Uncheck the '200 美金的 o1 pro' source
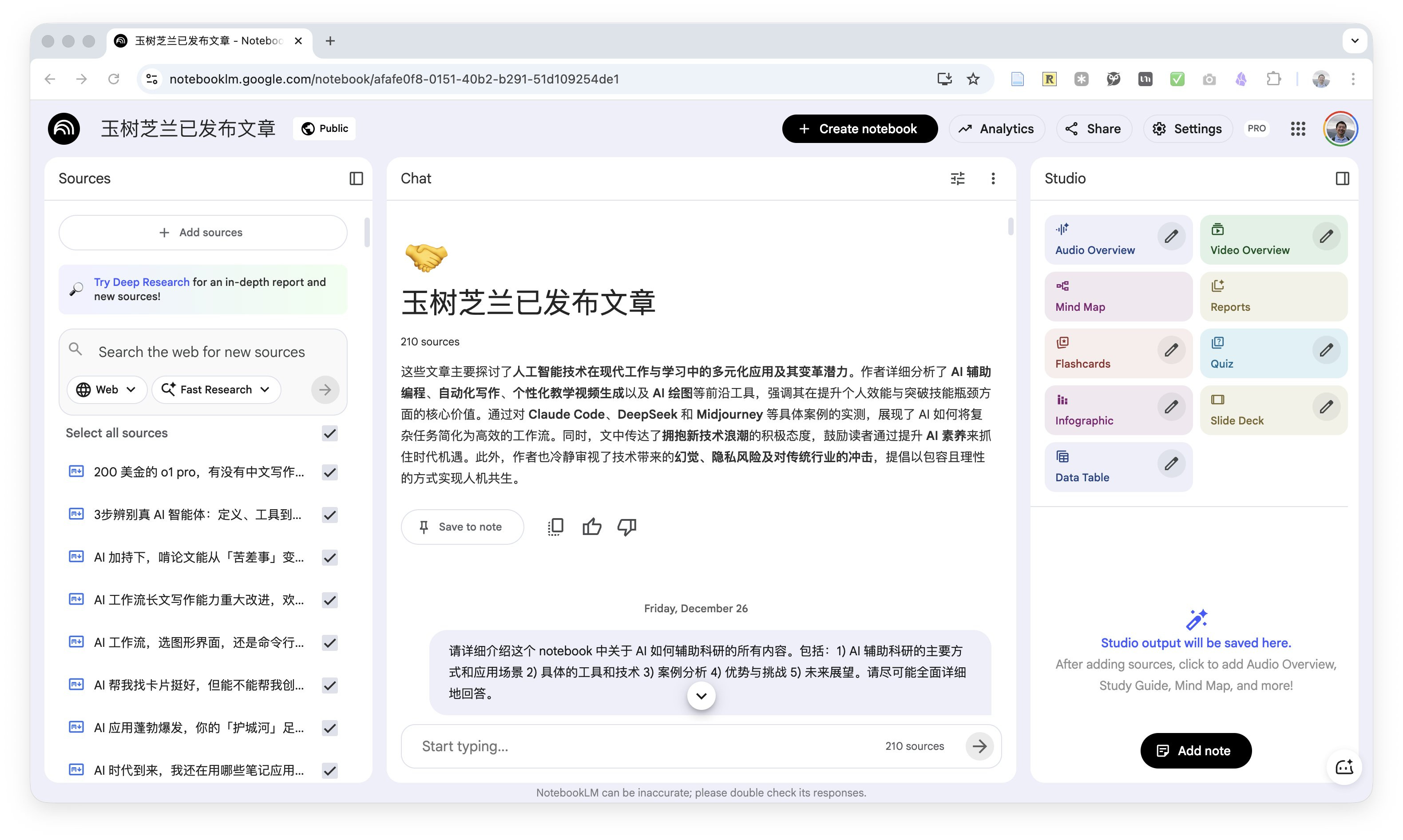The image size is (1403, 840). click(x=329, y=472)
